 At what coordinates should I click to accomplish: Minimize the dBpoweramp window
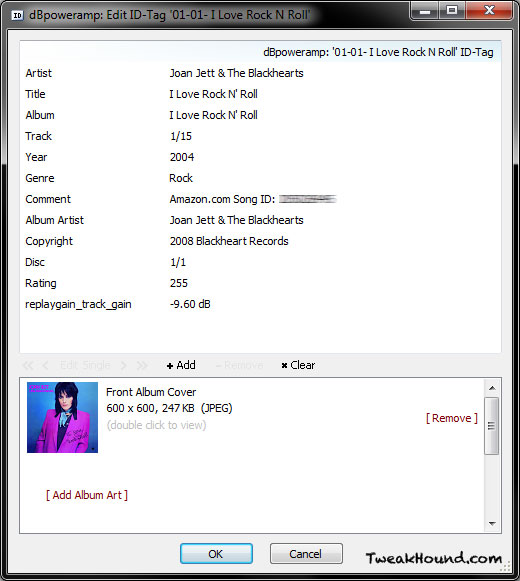[425, 11]
